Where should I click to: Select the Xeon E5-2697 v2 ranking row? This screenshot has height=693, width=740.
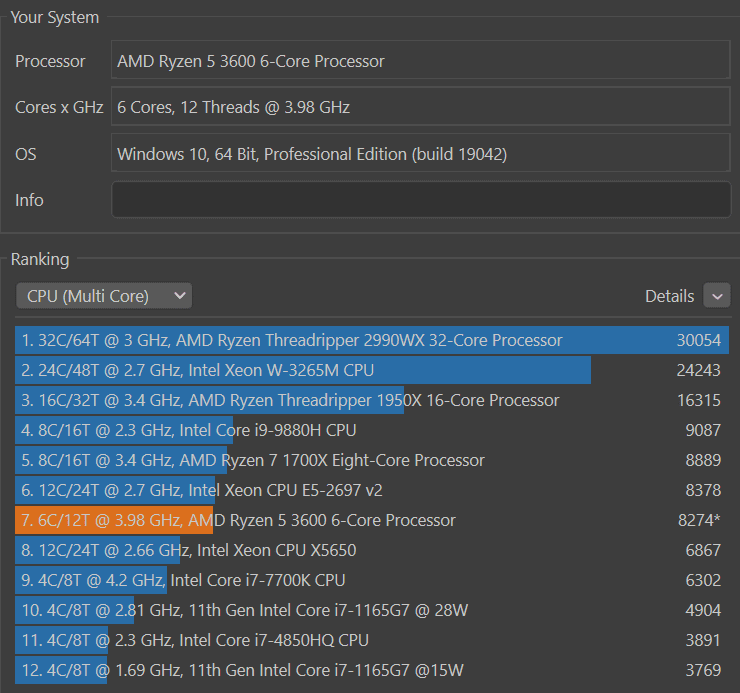coord(372,490)
